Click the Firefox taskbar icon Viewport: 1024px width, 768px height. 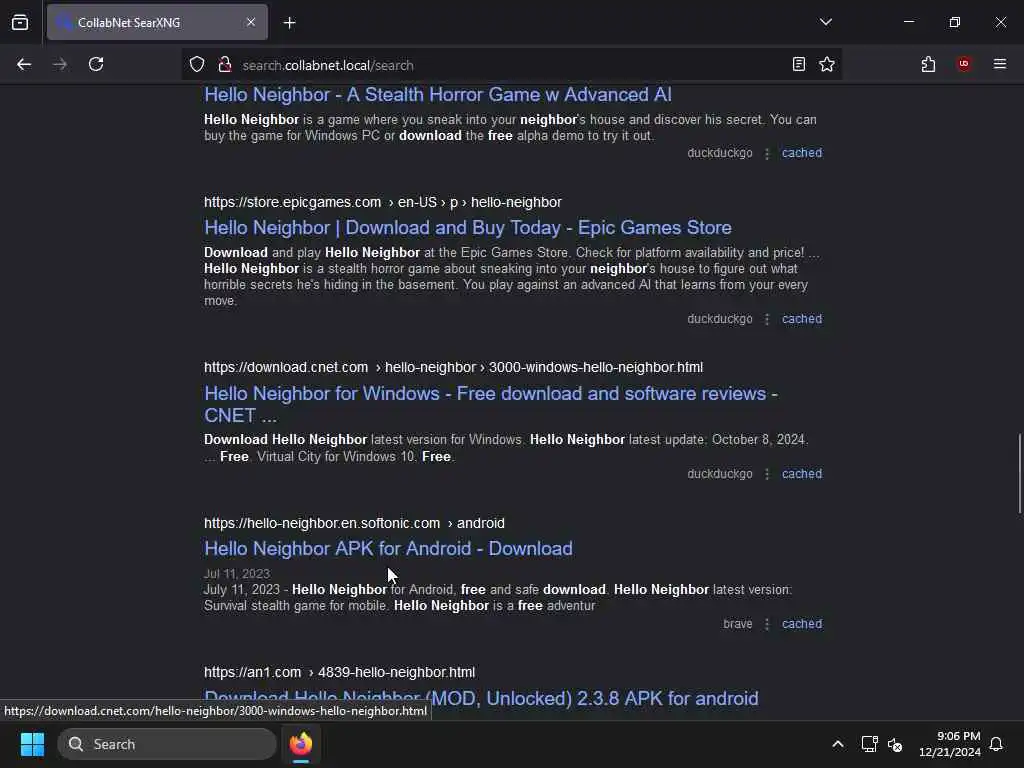coord(301,744)
